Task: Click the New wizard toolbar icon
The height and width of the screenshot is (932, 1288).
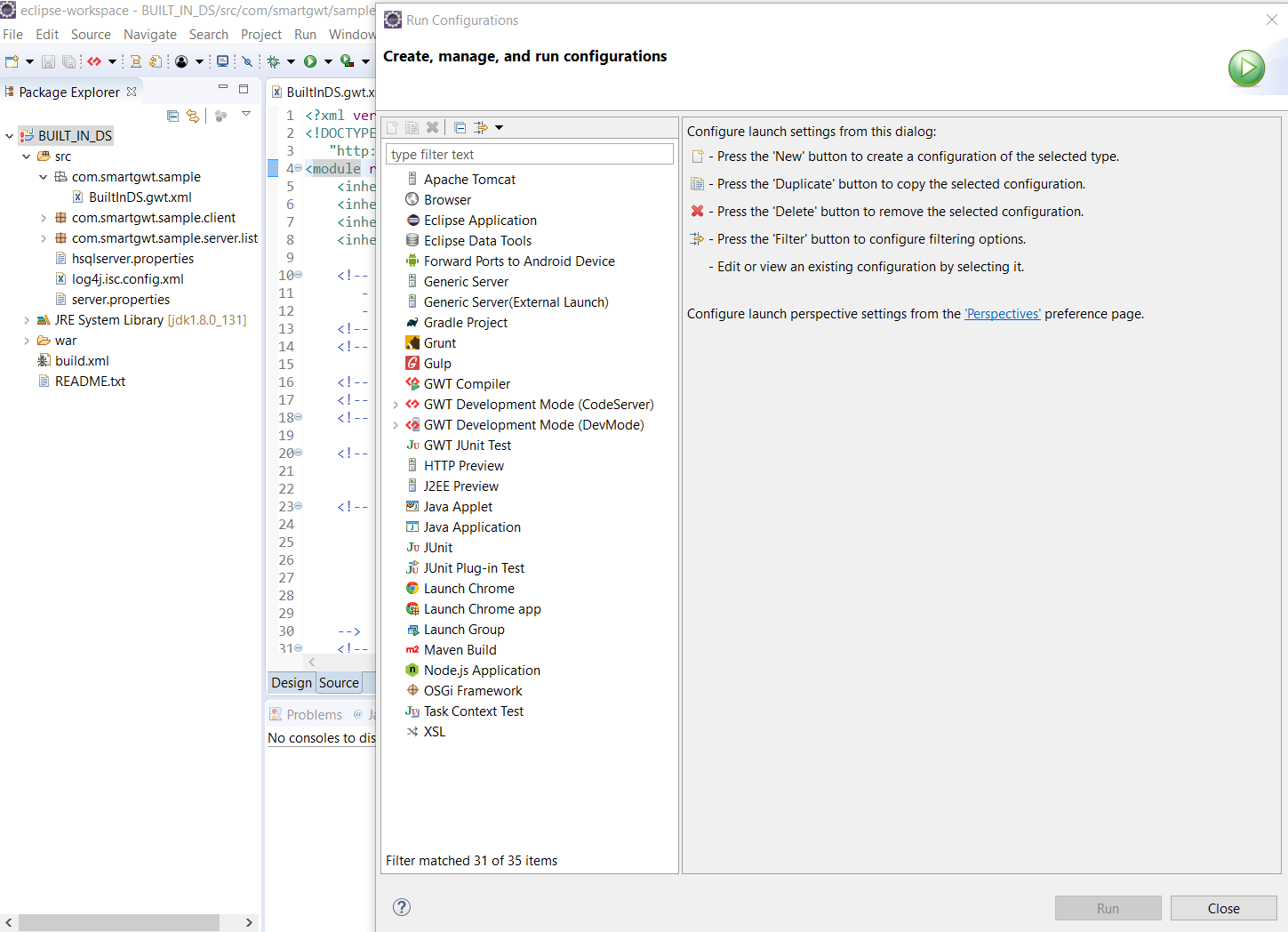Action: 12,61
